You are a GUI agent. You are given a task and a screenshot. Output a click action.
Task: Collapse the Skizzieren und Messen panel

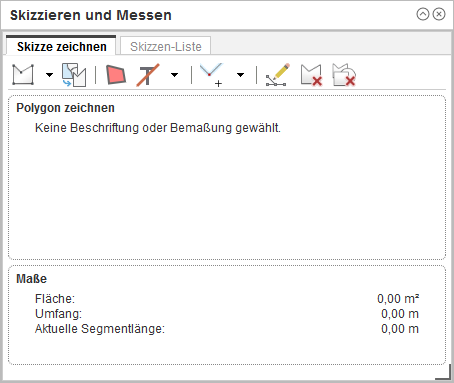point(423,14)
